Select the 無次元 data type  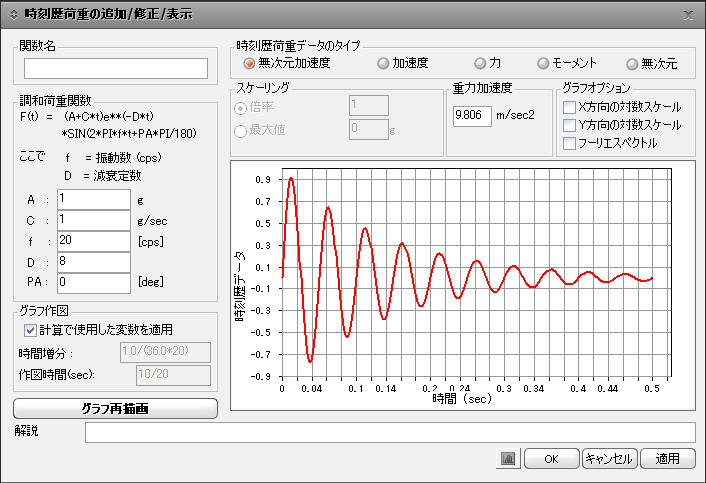coord(632,64)
